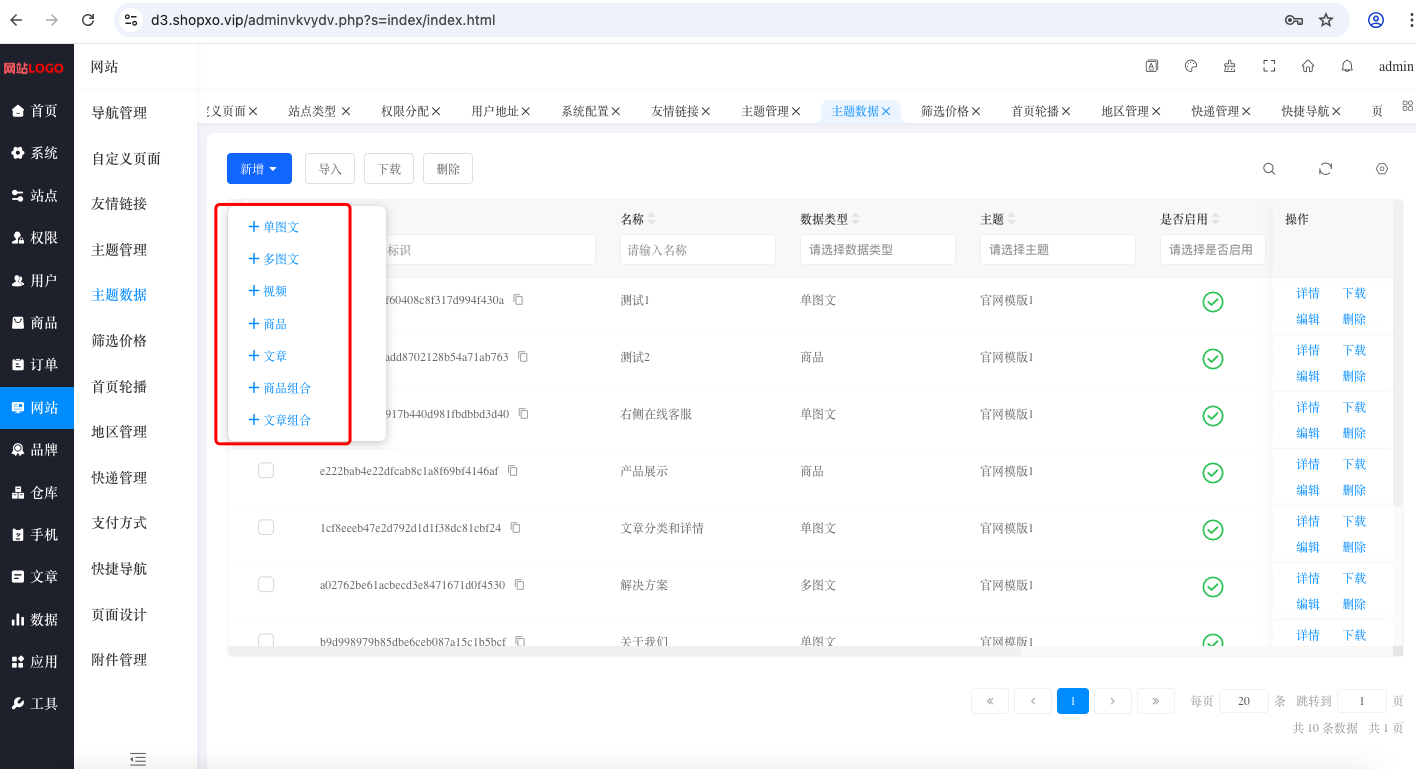1416x769 pixels.
Task: Copy identifier of 测试1 row
Action: 518,300
